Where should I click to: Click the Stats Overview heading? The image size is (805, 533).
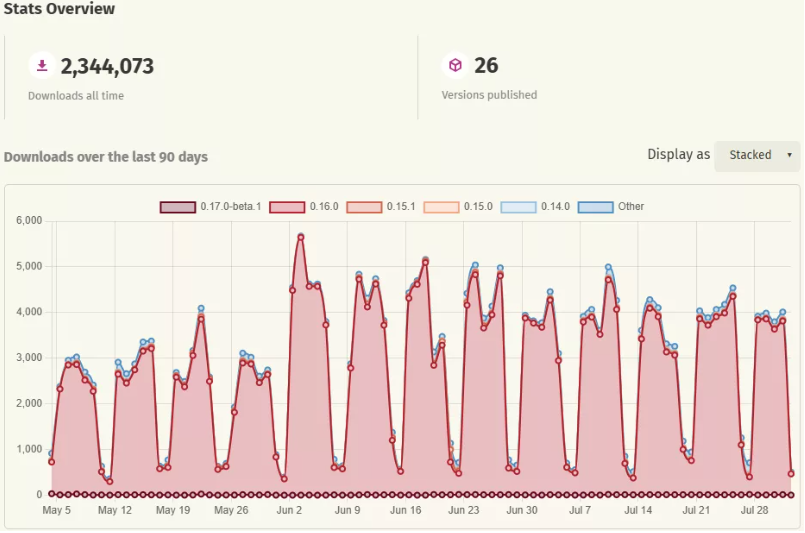tap(59, 9)
